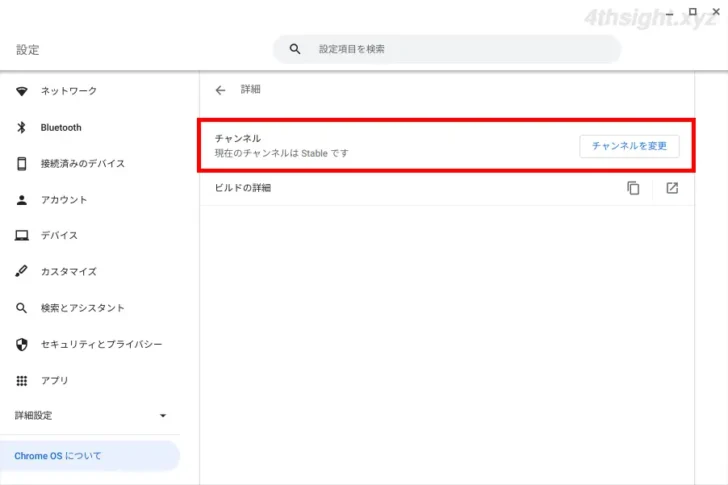Click the Wi-Fi network icon in sidebar
This screenshot has width=728, height=485.
click(x=22, y=91)
